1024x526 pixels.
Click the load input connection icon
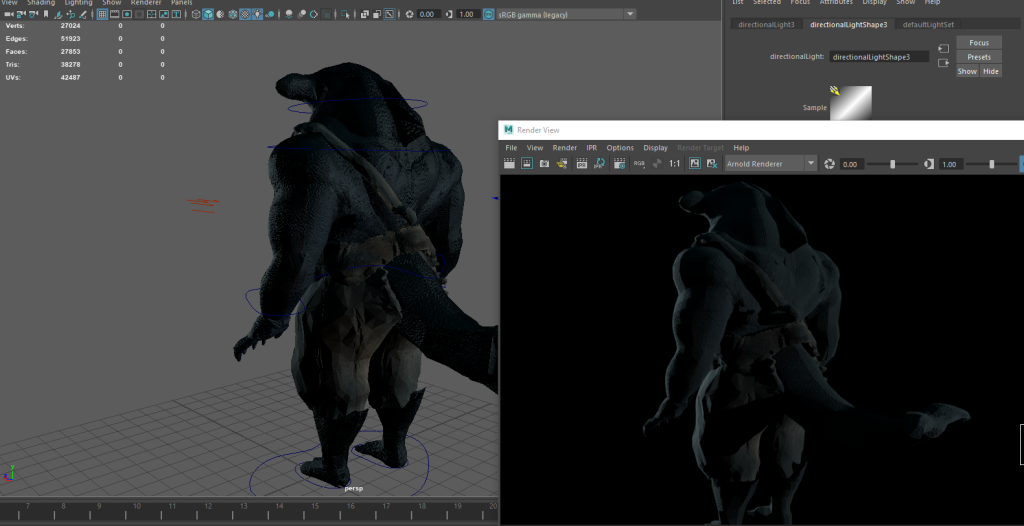click(943, 48)
